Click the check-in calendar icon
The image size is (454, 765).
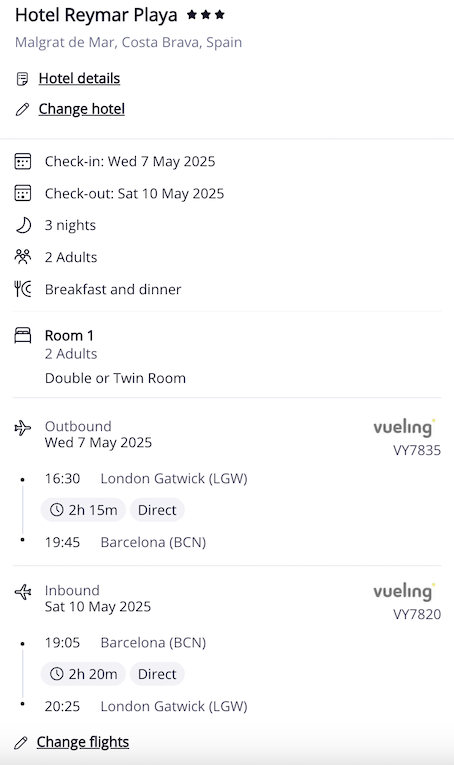tap(23, 161)
